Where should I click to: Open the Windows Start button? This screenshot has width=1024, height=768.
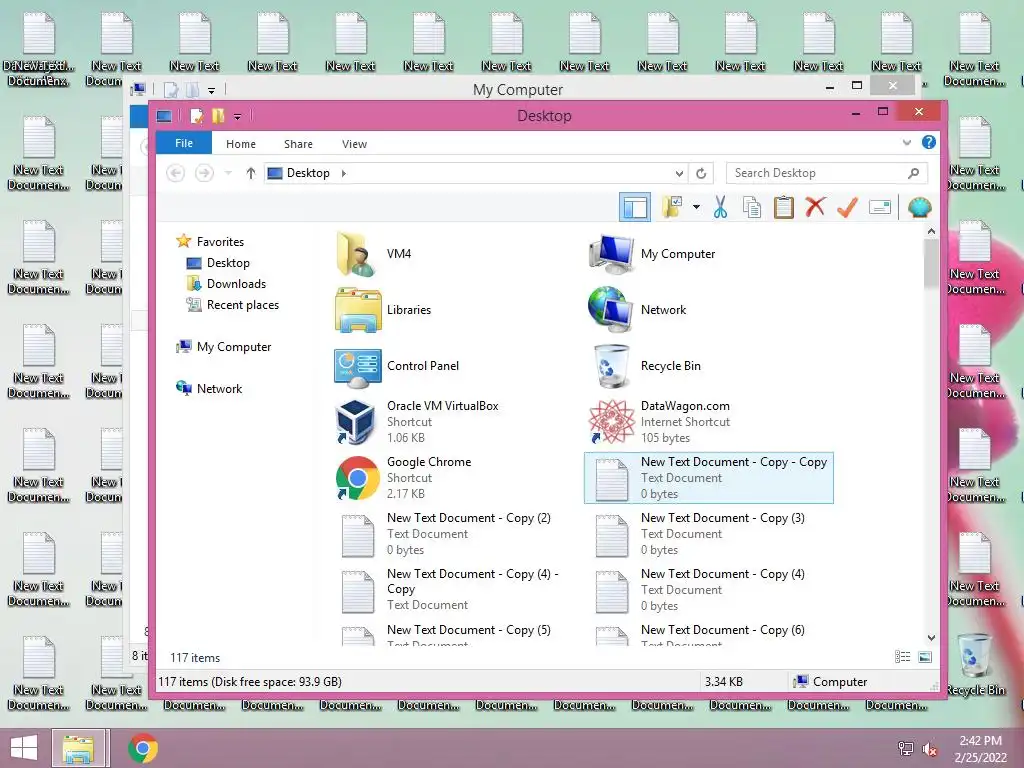coord(24,748)
